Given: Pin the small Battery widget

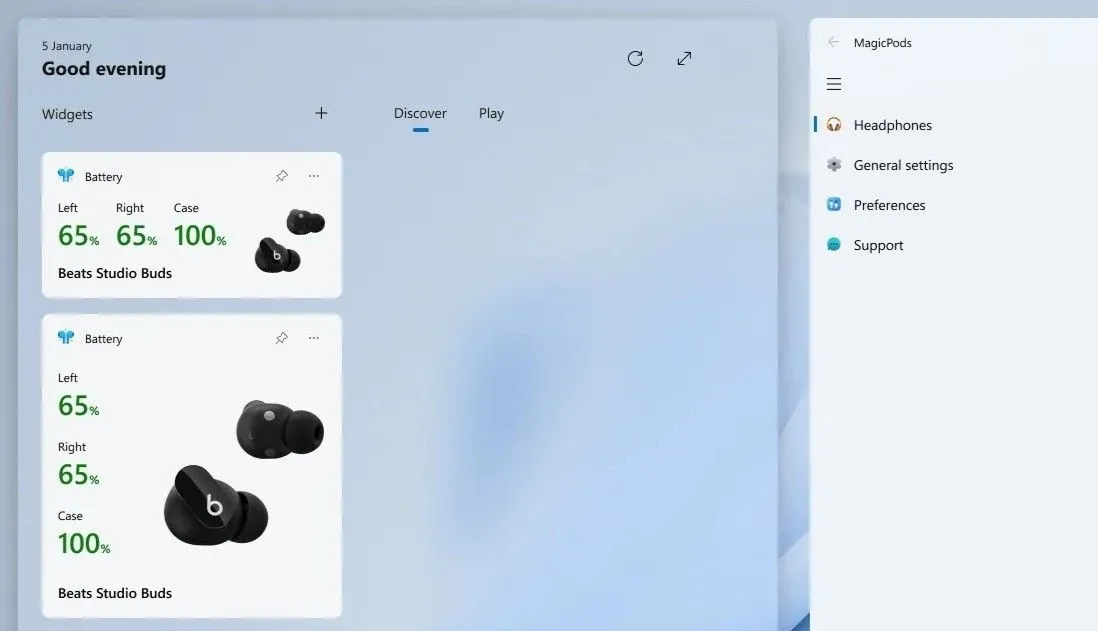Looking at the screenshot, I should pos(282,176).
